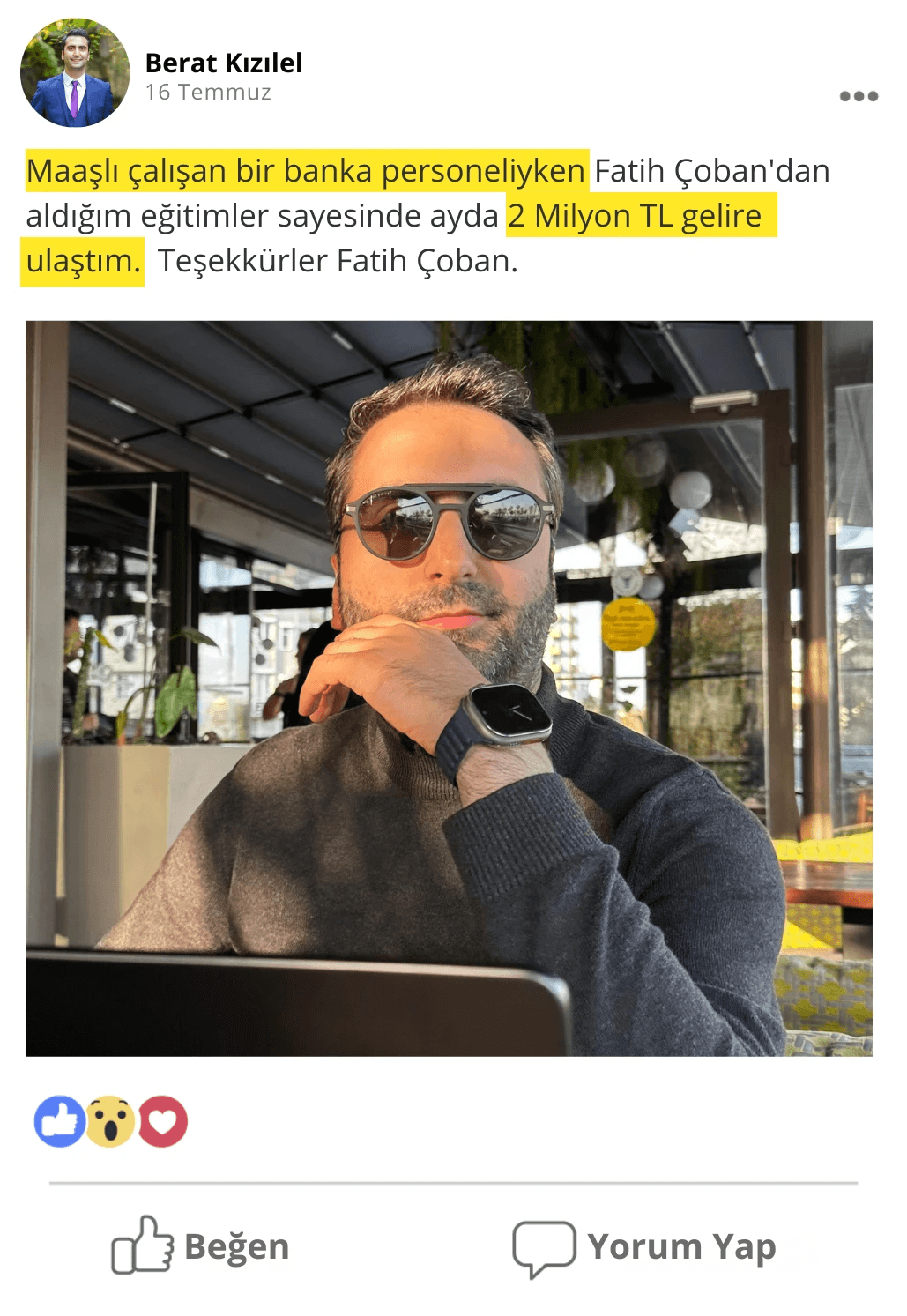Click the Berat Kızılel name link
The height and width of the screenshot is (1316, 907).
[x=223, y=63]
